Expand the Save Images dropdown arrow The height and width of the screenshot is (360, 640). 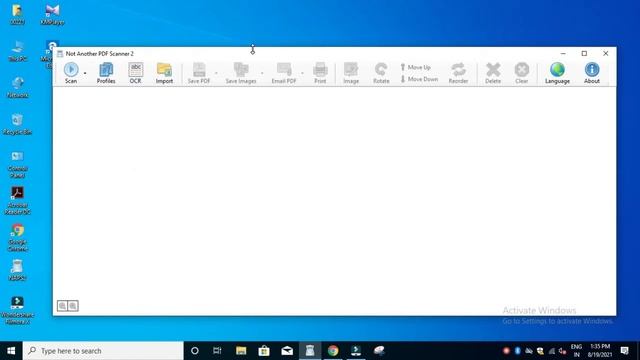pyautogui.click(x=262, y=73)
